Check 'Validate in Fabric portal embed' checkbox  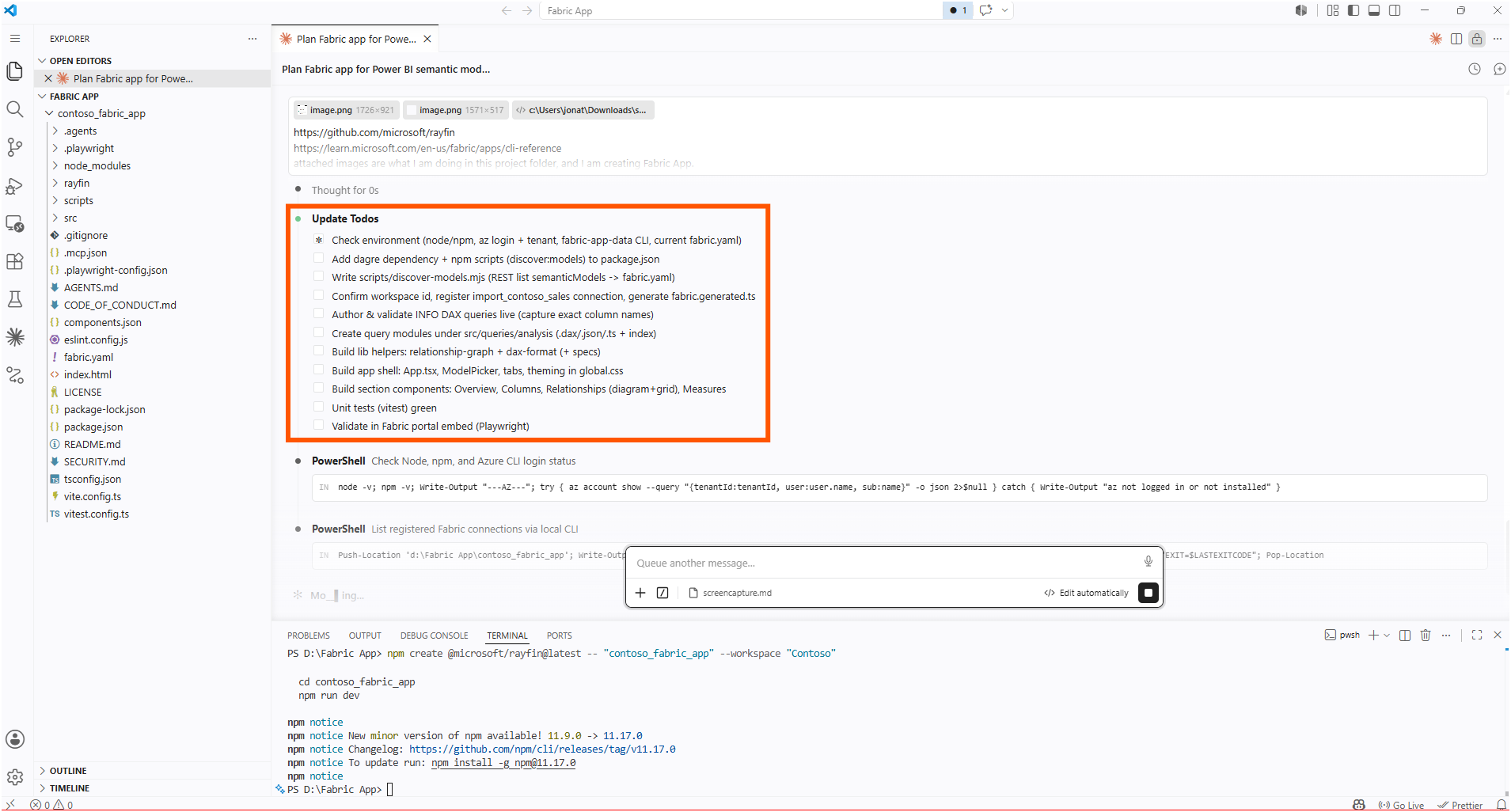point(318,425)
